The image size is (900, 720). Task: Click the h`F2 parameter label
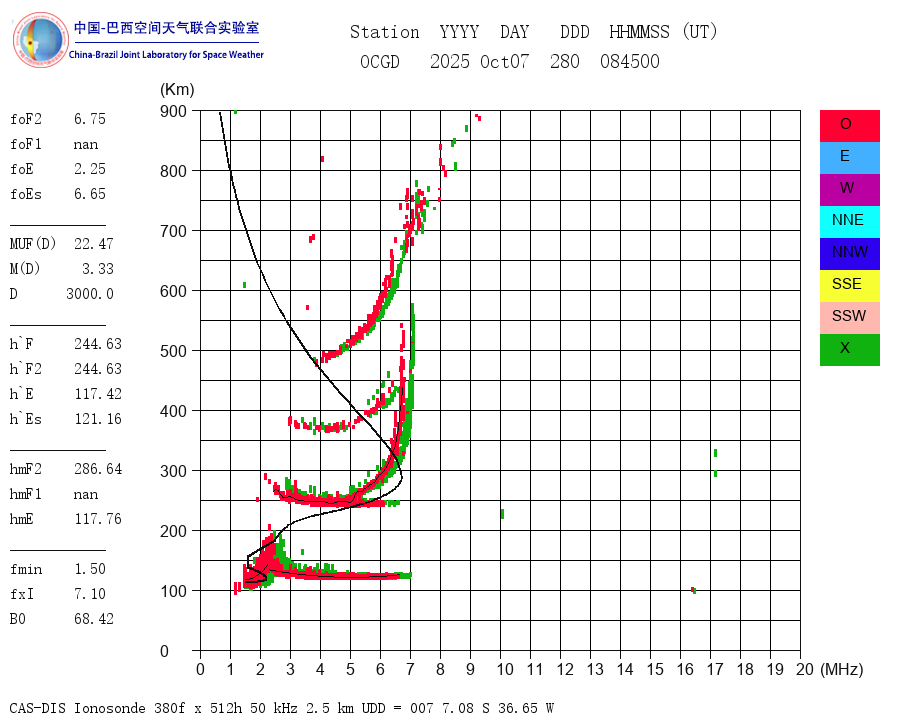pos(25,369)
